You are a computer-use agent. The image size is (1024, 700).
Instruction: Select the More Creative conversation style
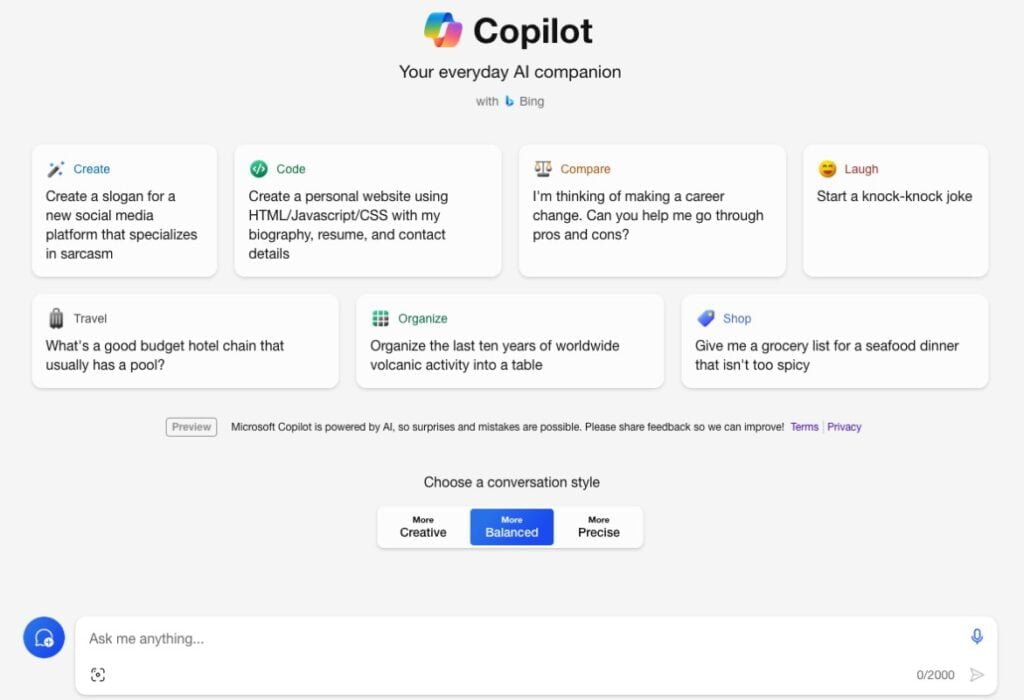click(423, 527)
